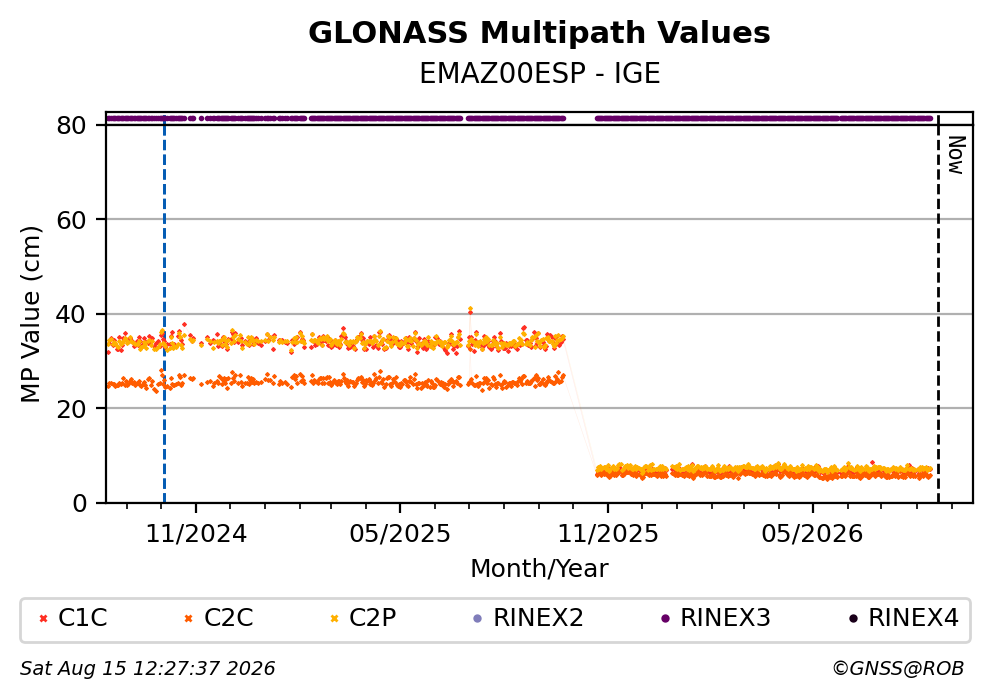Click the 05/2025 x-axis tick label
992x699 pixels.
click(400, 534)
